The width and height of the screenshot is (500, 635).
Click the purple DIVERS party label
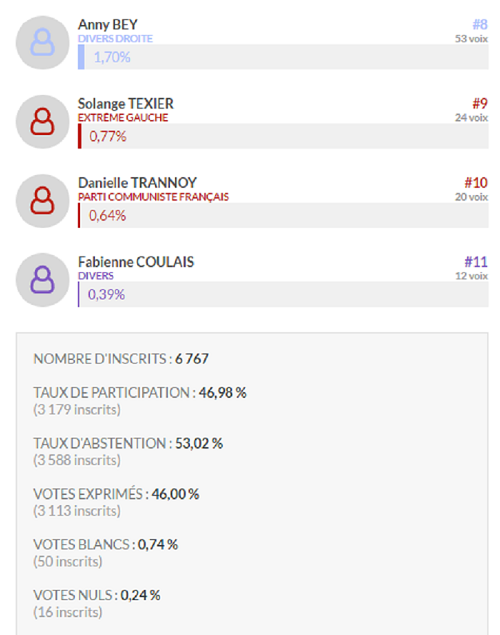pyautogui.click(x=96, y=276)
